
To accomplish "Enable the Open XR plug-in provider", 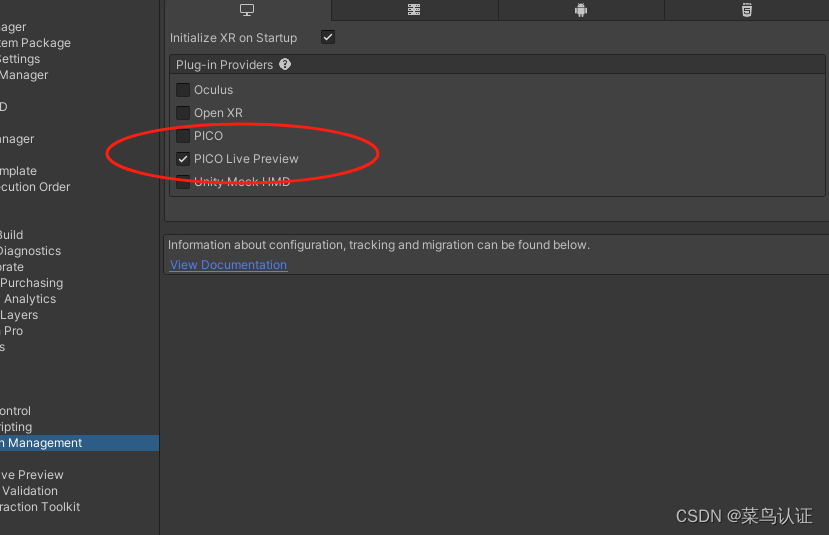I will pyautogui.click(x=183, y=113).
